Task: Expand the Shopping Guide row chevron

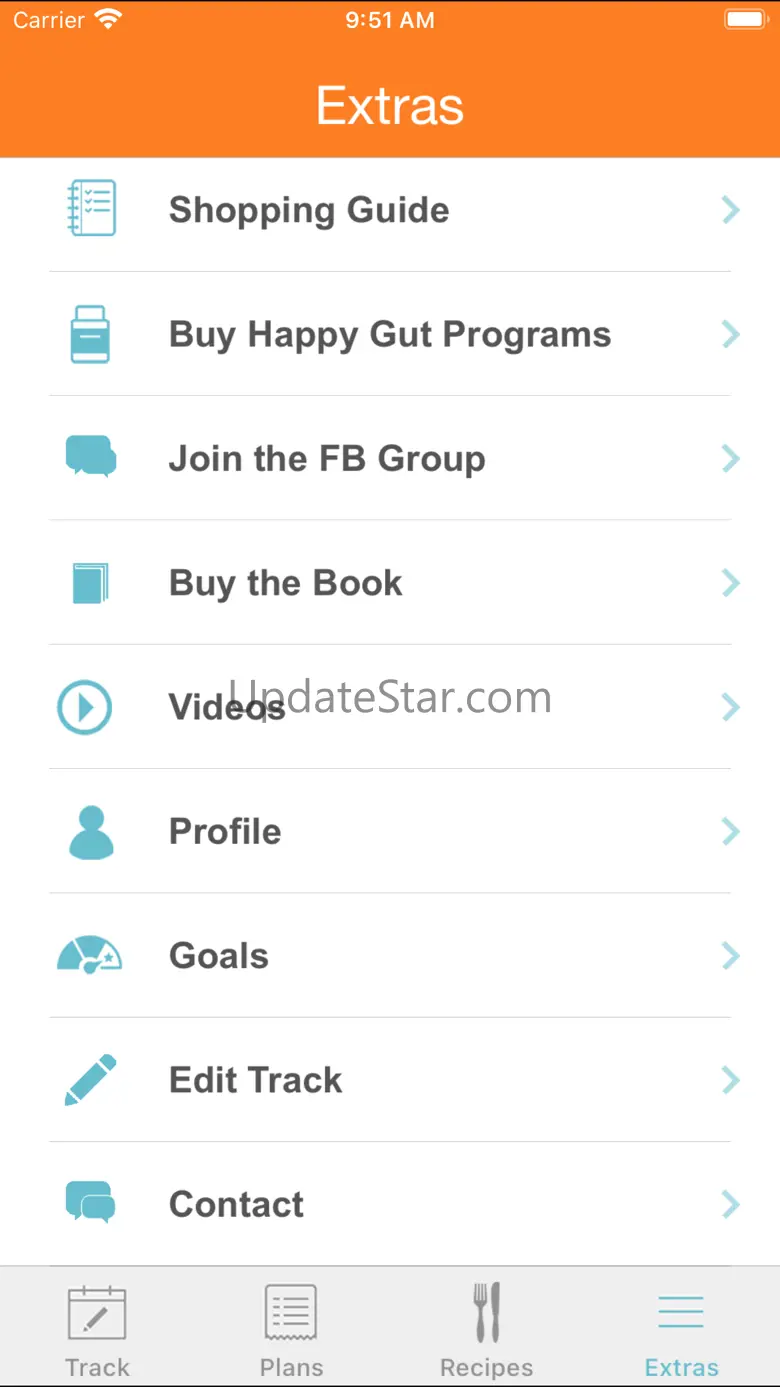Action: pos(731,210)
